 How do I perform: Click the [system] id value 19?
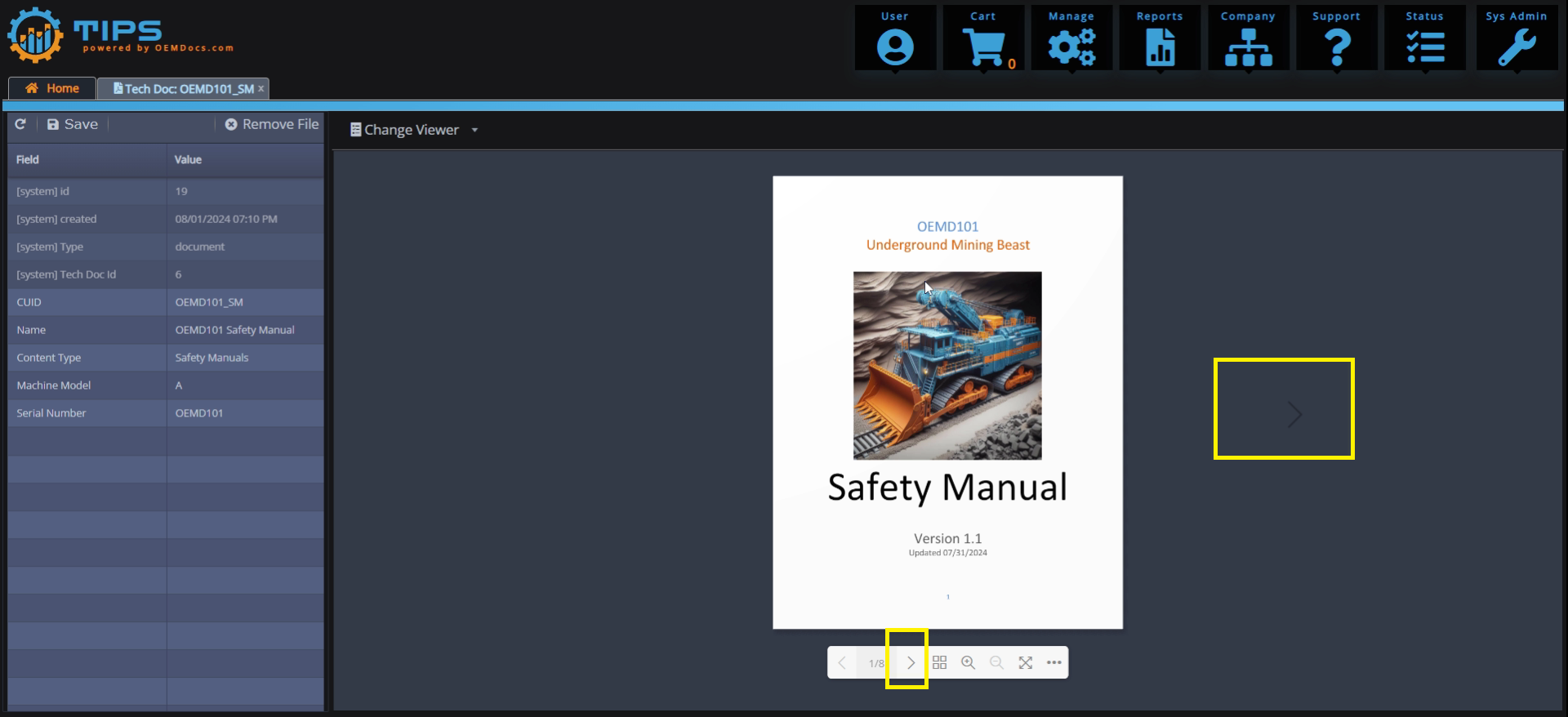[181, 191]
